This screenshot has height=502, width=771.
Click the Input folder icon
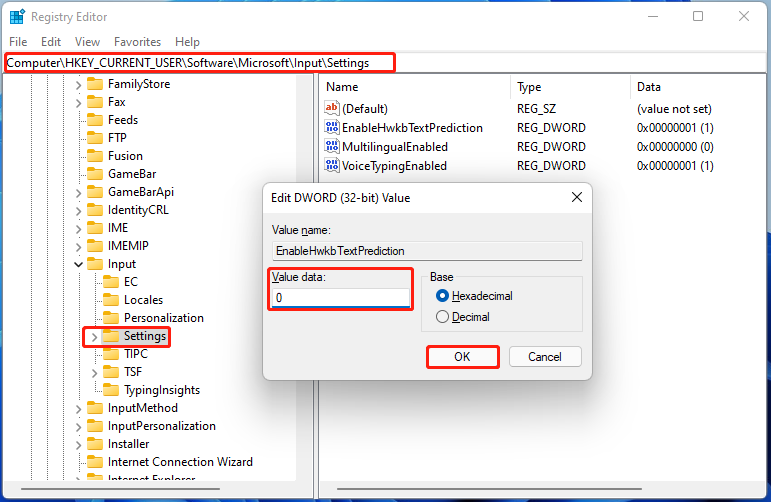95,264
